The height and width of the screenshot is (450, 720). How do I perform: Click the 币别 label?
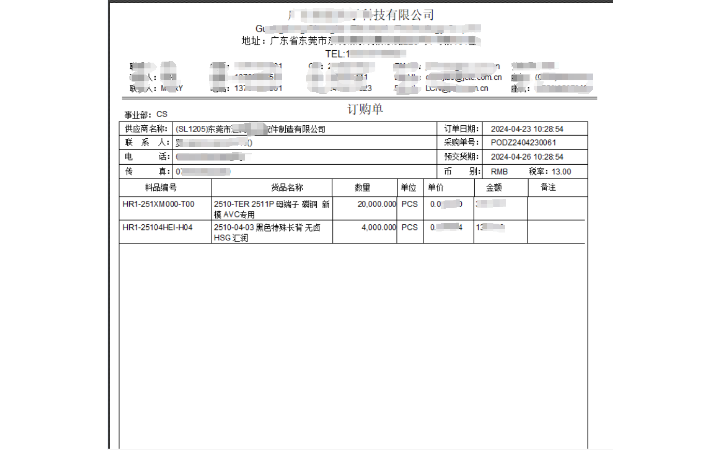pos(462,171)
